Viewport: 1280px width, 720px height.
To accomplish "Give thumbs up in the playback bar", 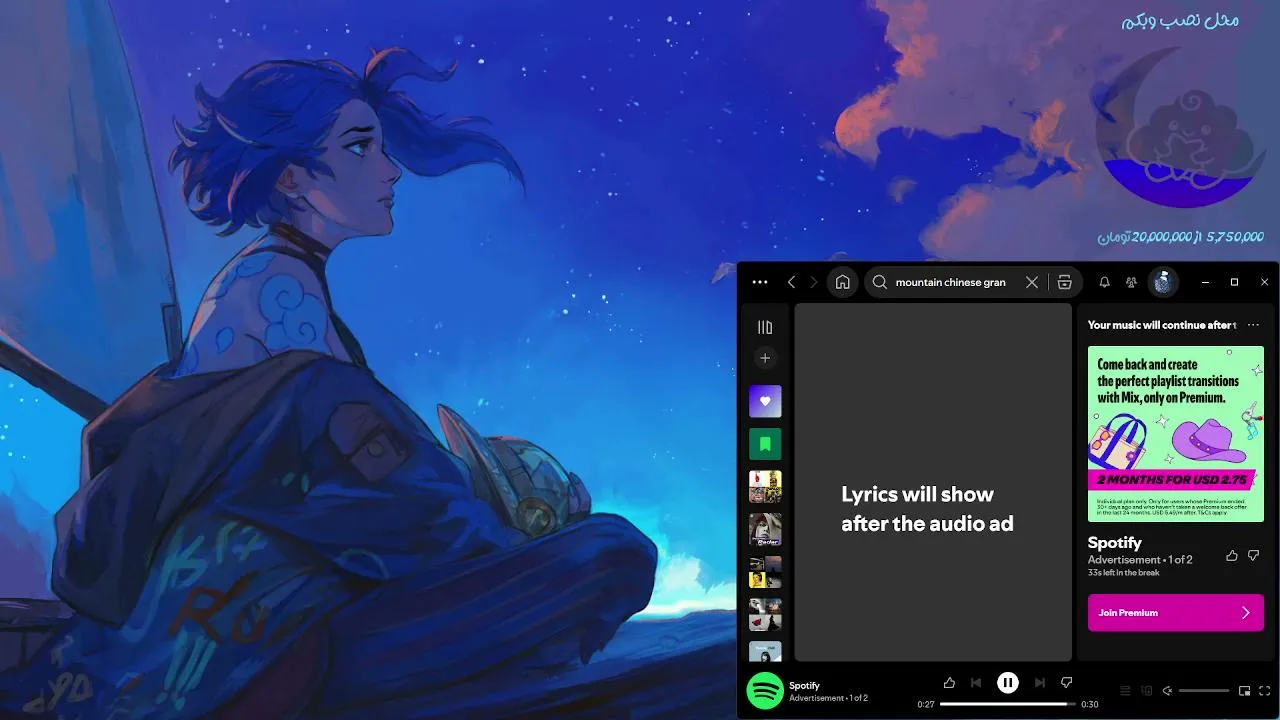I will (x=949, y=683).
